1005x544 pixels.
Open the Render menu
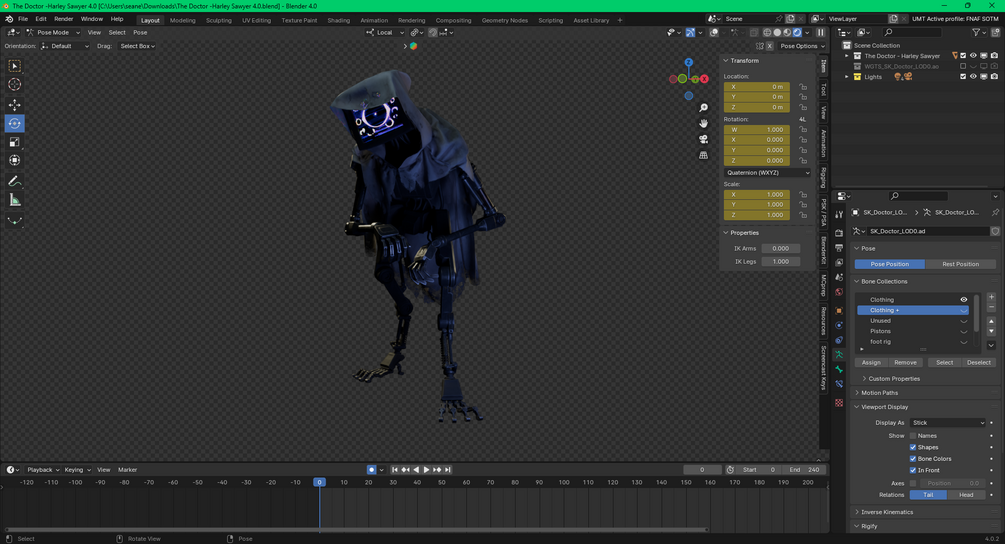pos(63,19)
